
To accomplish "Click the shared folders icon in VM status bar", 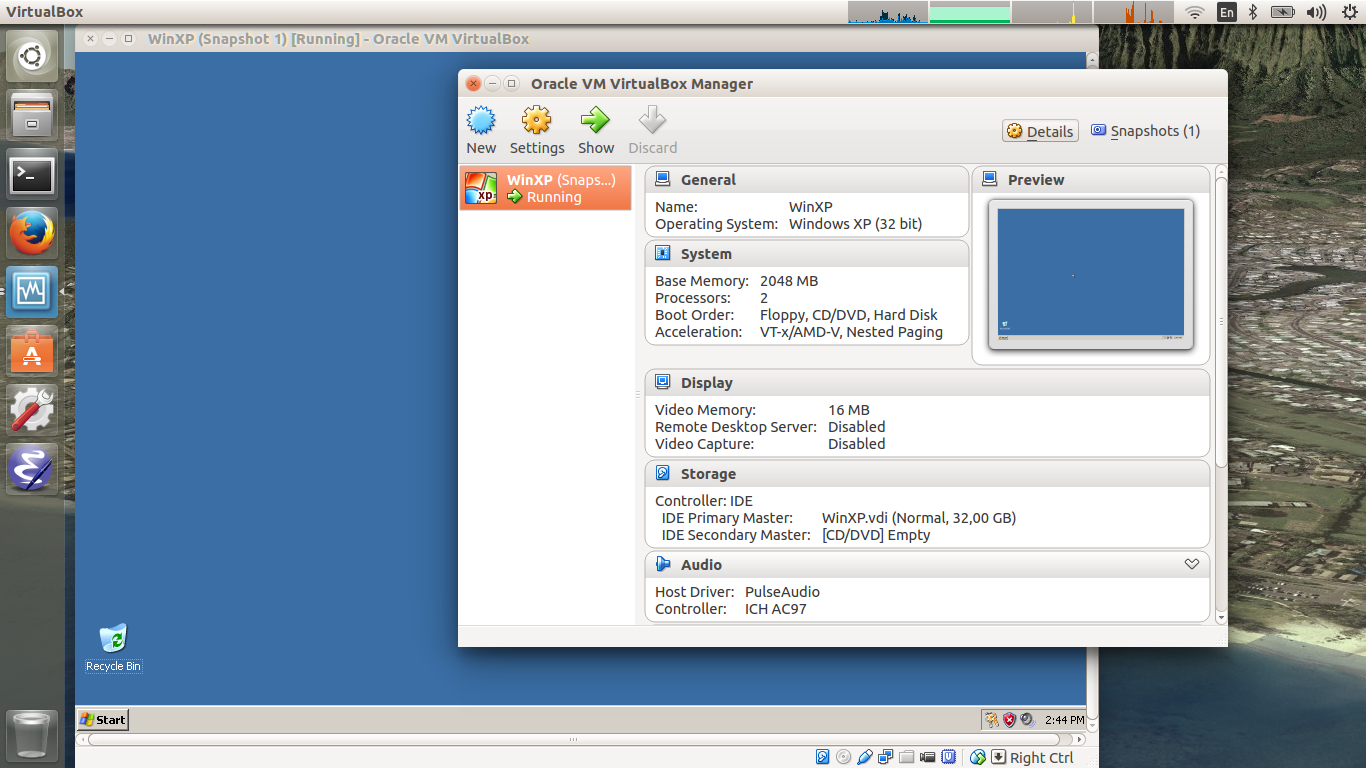I will click(x=906, y=757).
